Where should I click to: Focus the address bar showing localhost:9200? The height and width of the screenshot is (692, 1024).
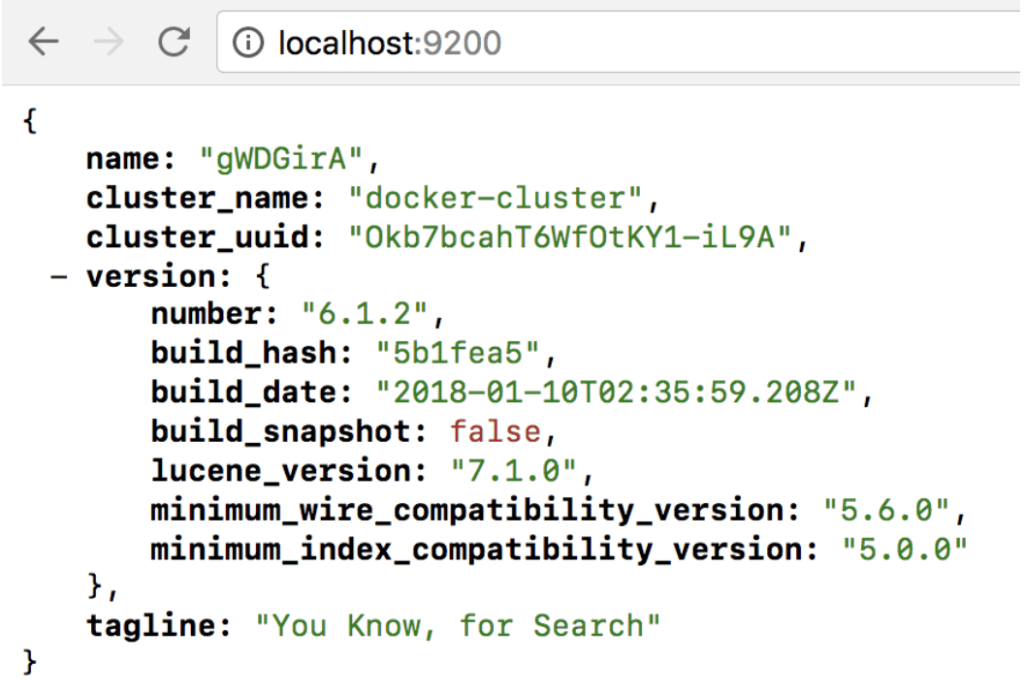click(x=619, y=42)
